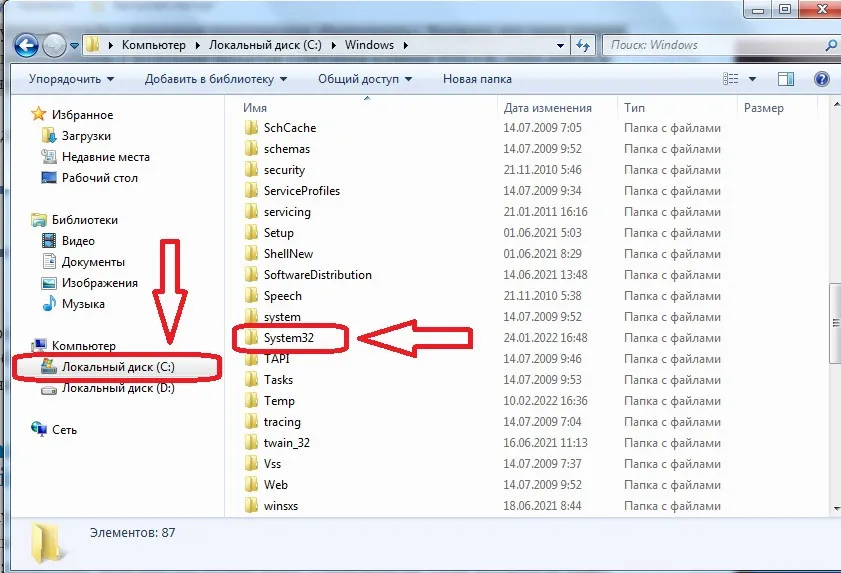Screen dimensions: 841x573
Task: Open the Help question mark icon
Action: pos(821,79)
